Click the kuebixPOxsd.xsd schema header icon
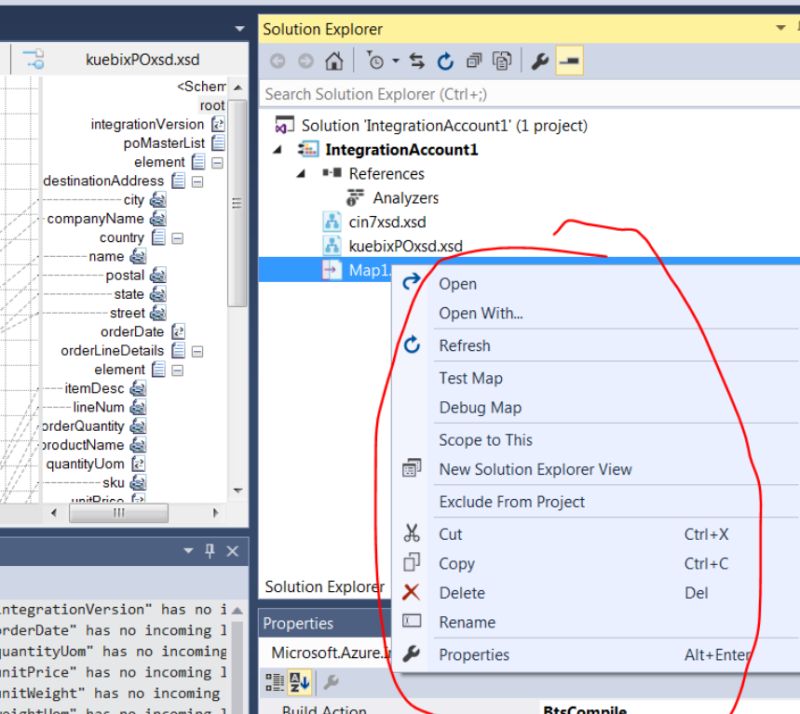This screenshot has height=714, width=800. (34, 59)
